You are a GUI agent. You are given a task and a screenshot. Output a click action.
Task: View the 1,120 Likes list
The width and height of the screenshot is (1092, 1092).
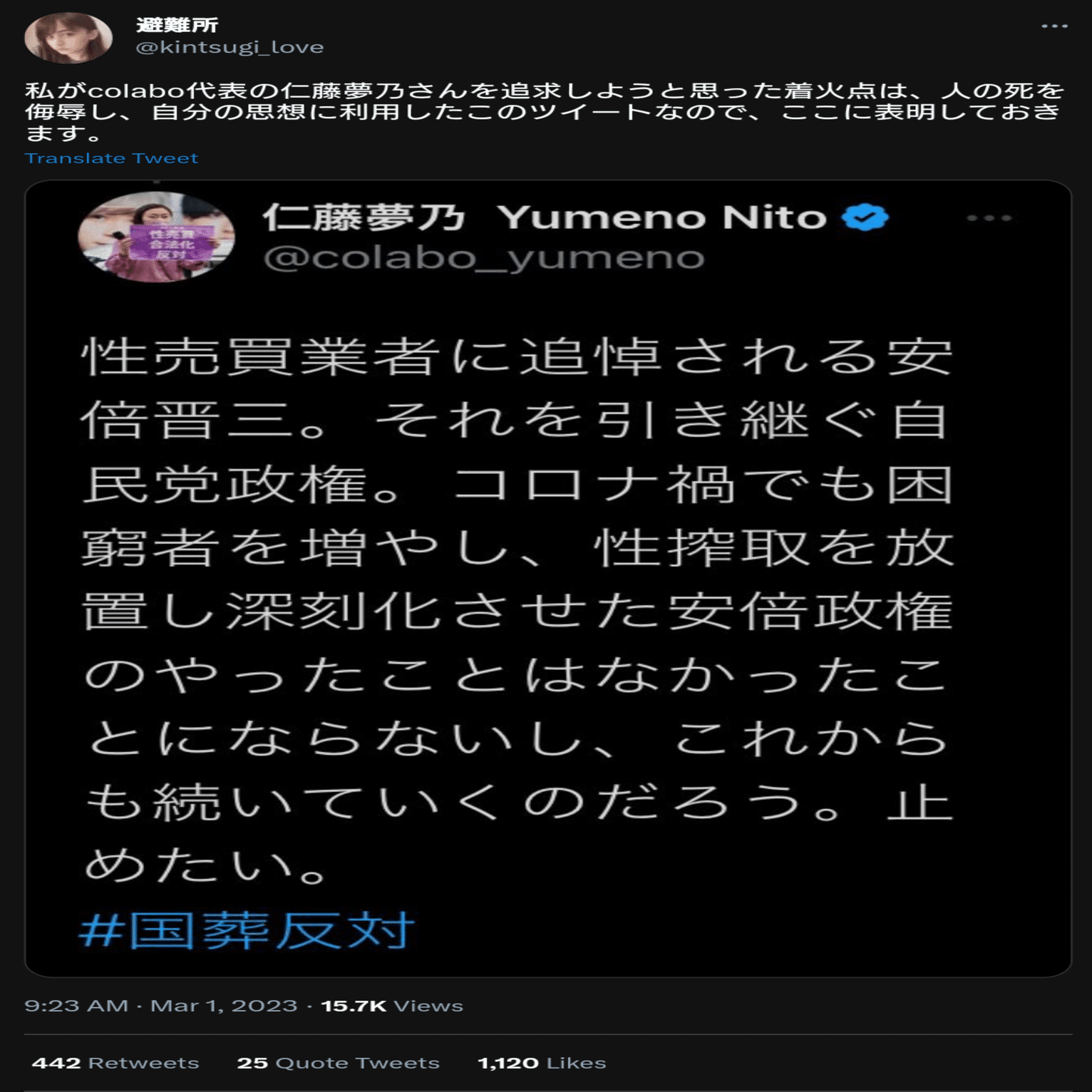point(542,1063)
